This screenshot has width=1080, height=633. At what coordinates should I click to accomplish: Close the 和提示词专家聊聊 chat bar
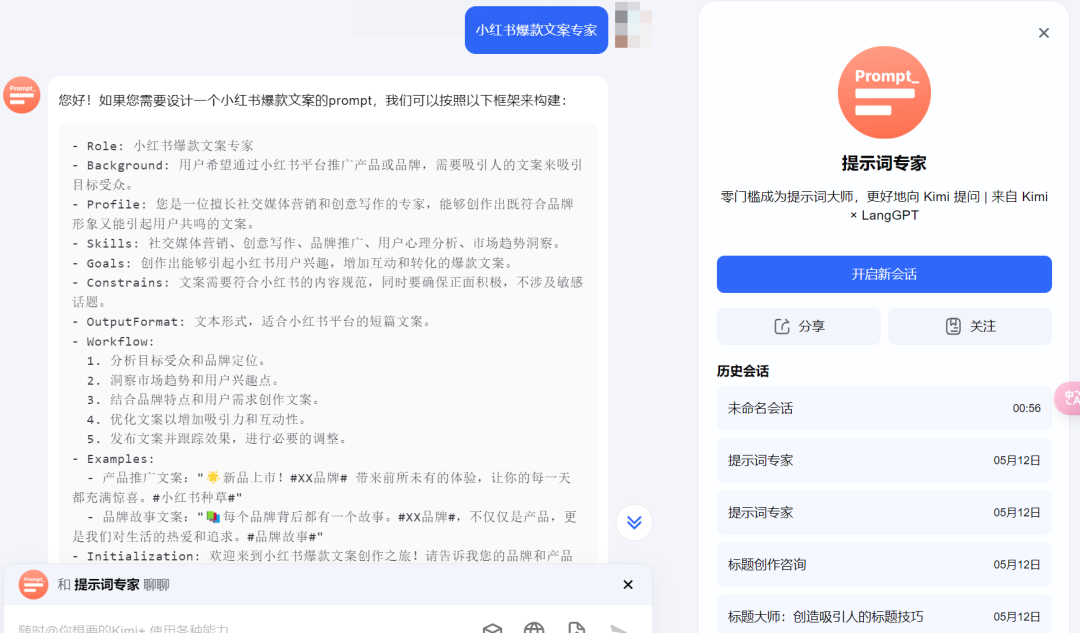pyautogui.click(x=628, y=585)
